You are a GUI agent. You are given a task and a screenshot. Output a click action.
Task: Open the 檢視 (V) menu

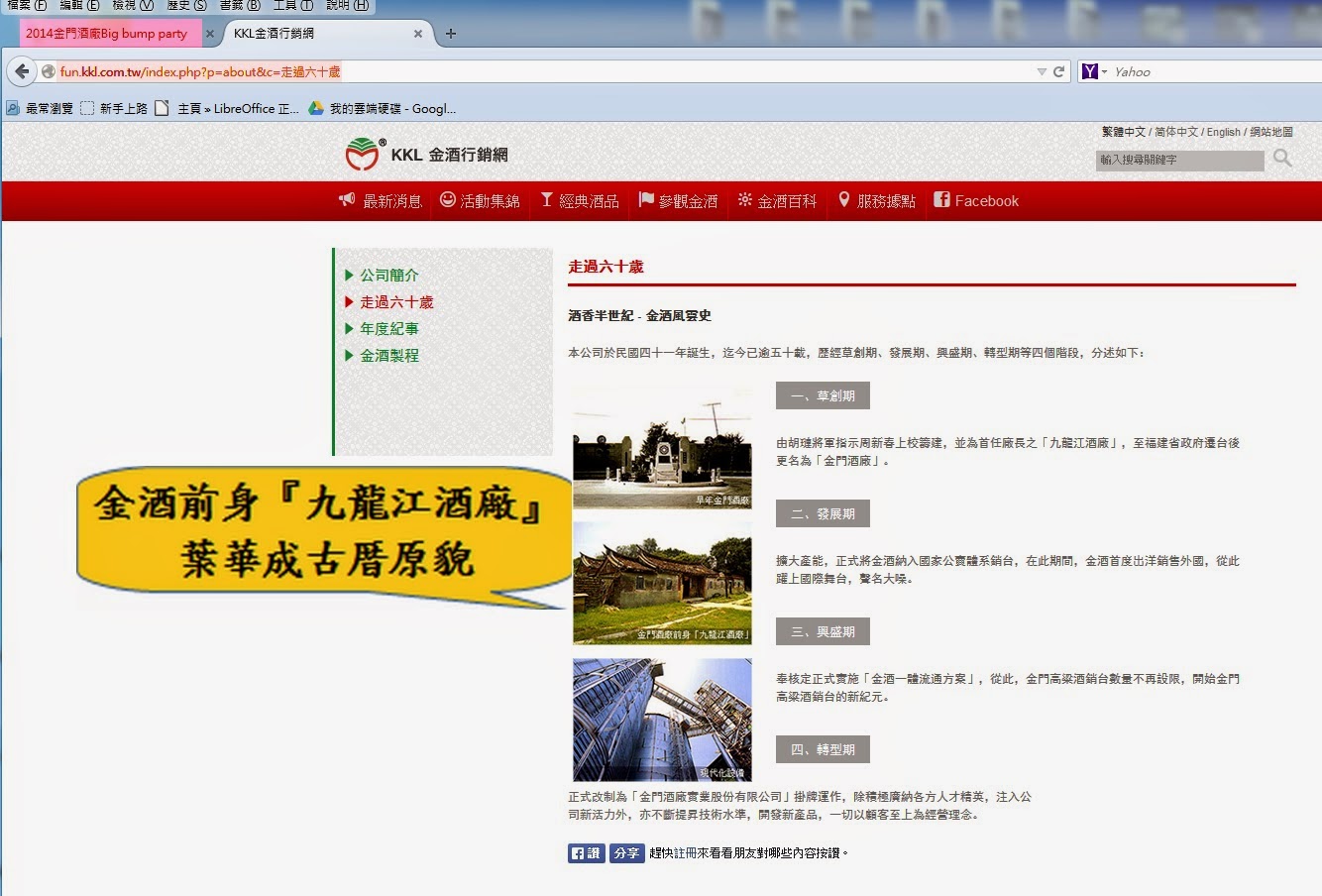click(133, 5)
